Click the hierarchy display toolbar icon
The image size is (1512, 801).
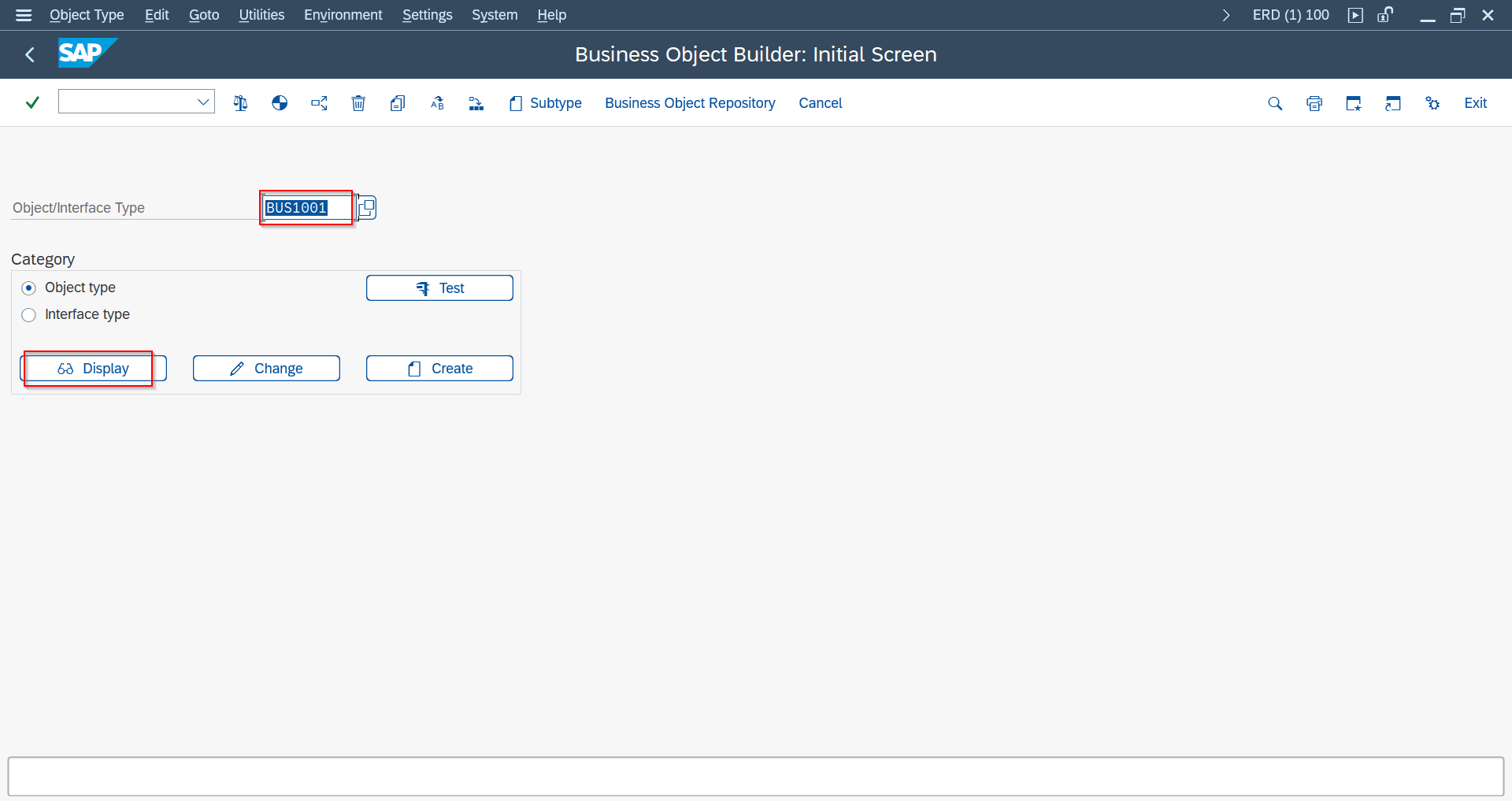click(476, 103)
